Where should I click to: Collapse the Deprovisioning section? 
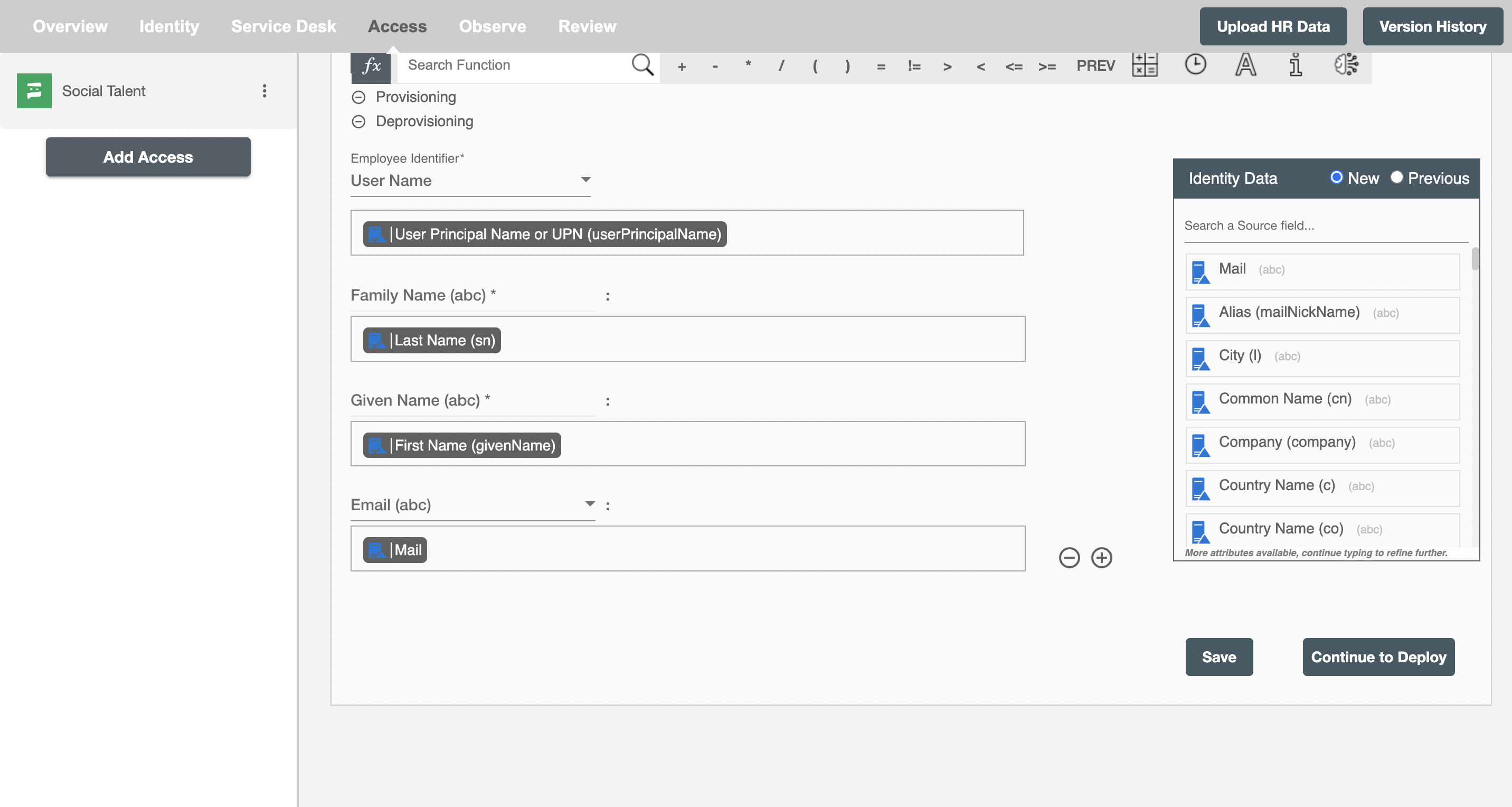pyautogui.click(x=358, y=121)
